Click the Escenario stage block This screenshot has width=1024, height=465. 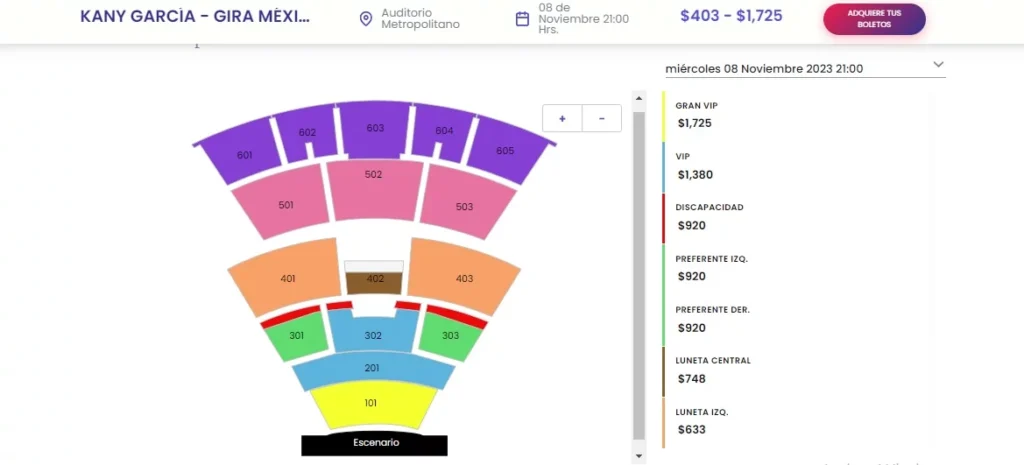tap(375, 443)
